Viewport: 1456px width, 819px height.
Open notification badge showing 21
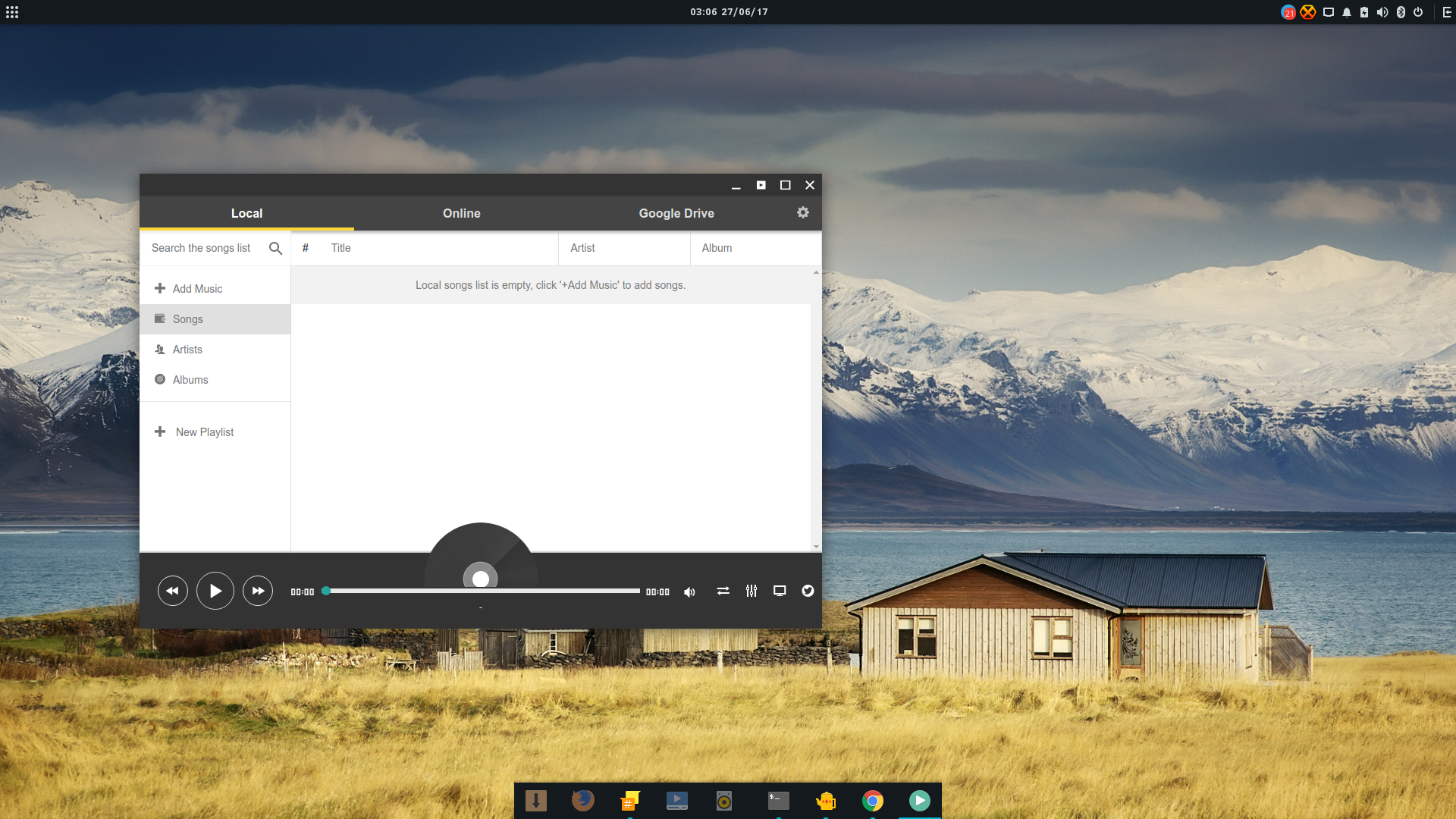(x=1288, y=12)
